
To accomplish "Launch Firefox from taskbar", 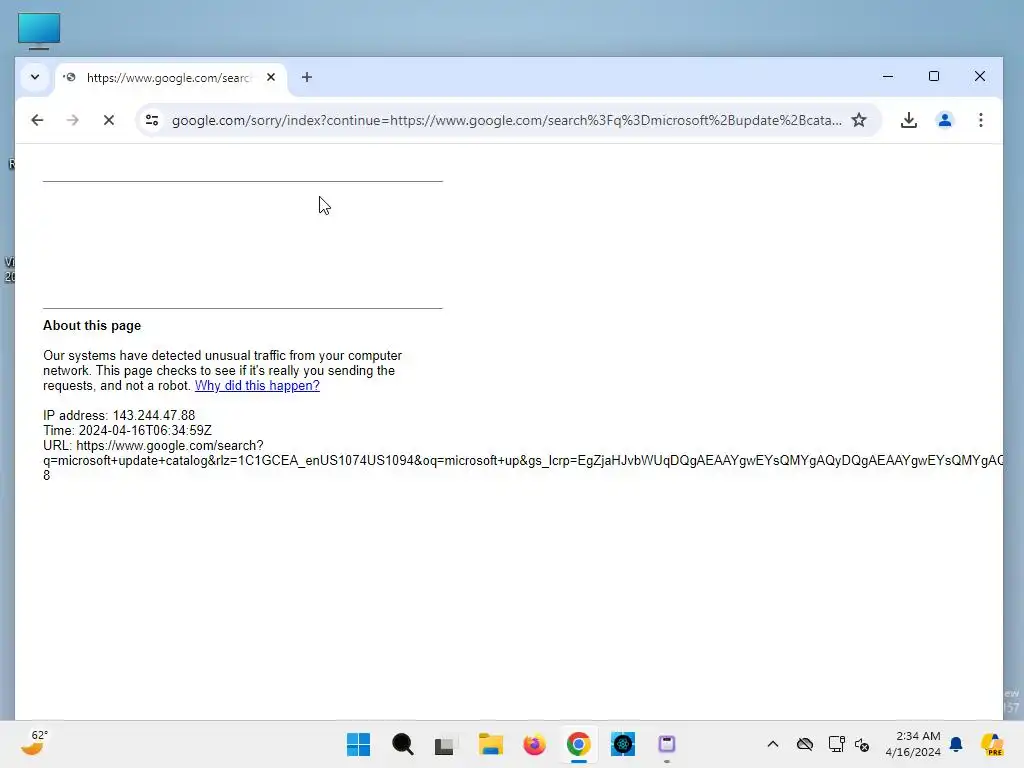I will [x=534, y=744].
